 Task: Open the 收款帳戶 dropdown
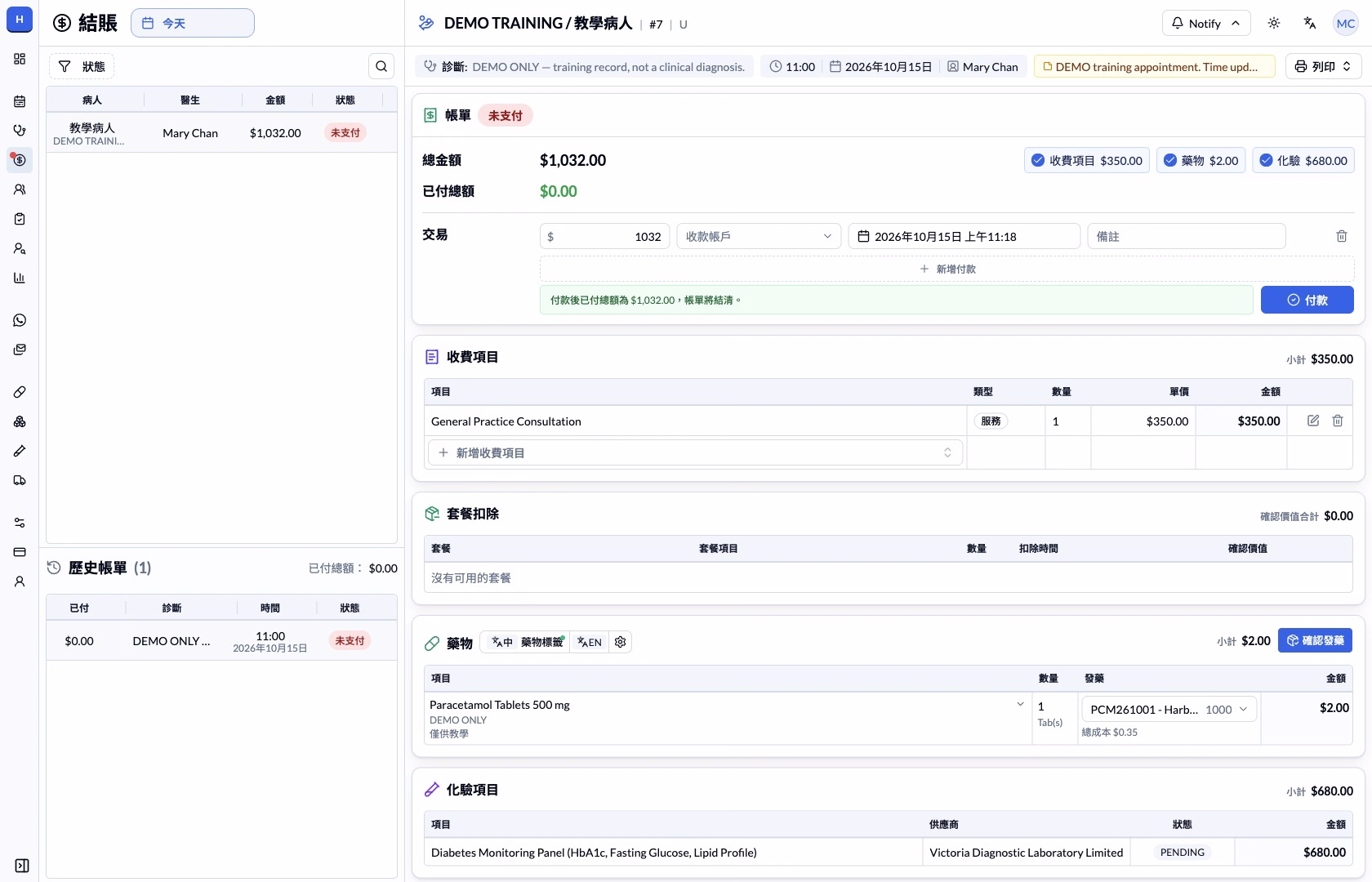759,236
